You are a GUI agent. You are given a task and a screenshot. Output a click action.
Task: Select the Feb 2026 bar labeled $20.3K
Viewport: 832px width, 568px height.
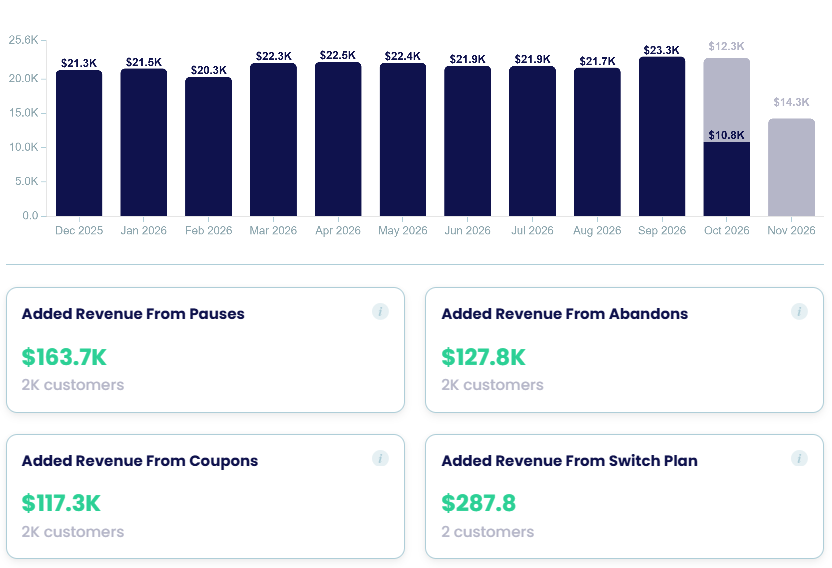pyautogui.click(x=209, y=147)
